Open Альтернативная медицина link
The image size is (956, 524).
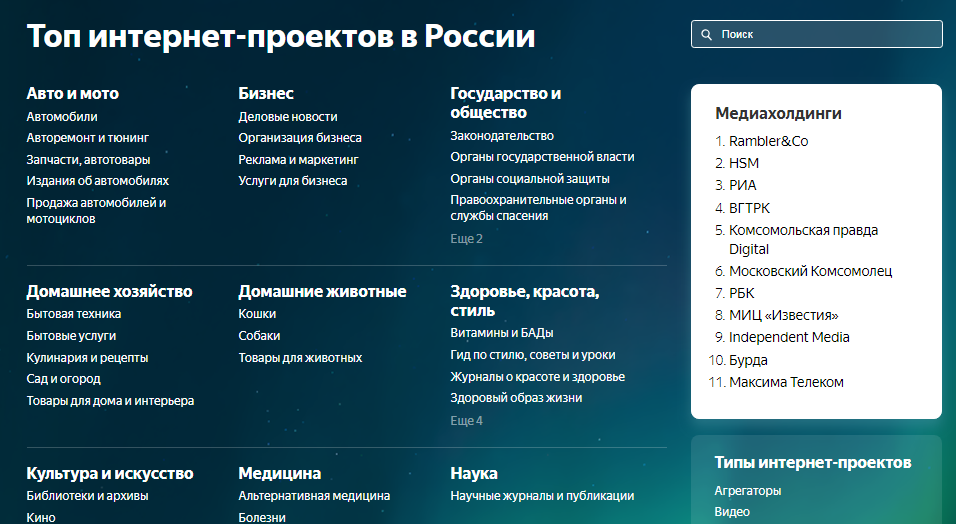(x=314, y=496)
